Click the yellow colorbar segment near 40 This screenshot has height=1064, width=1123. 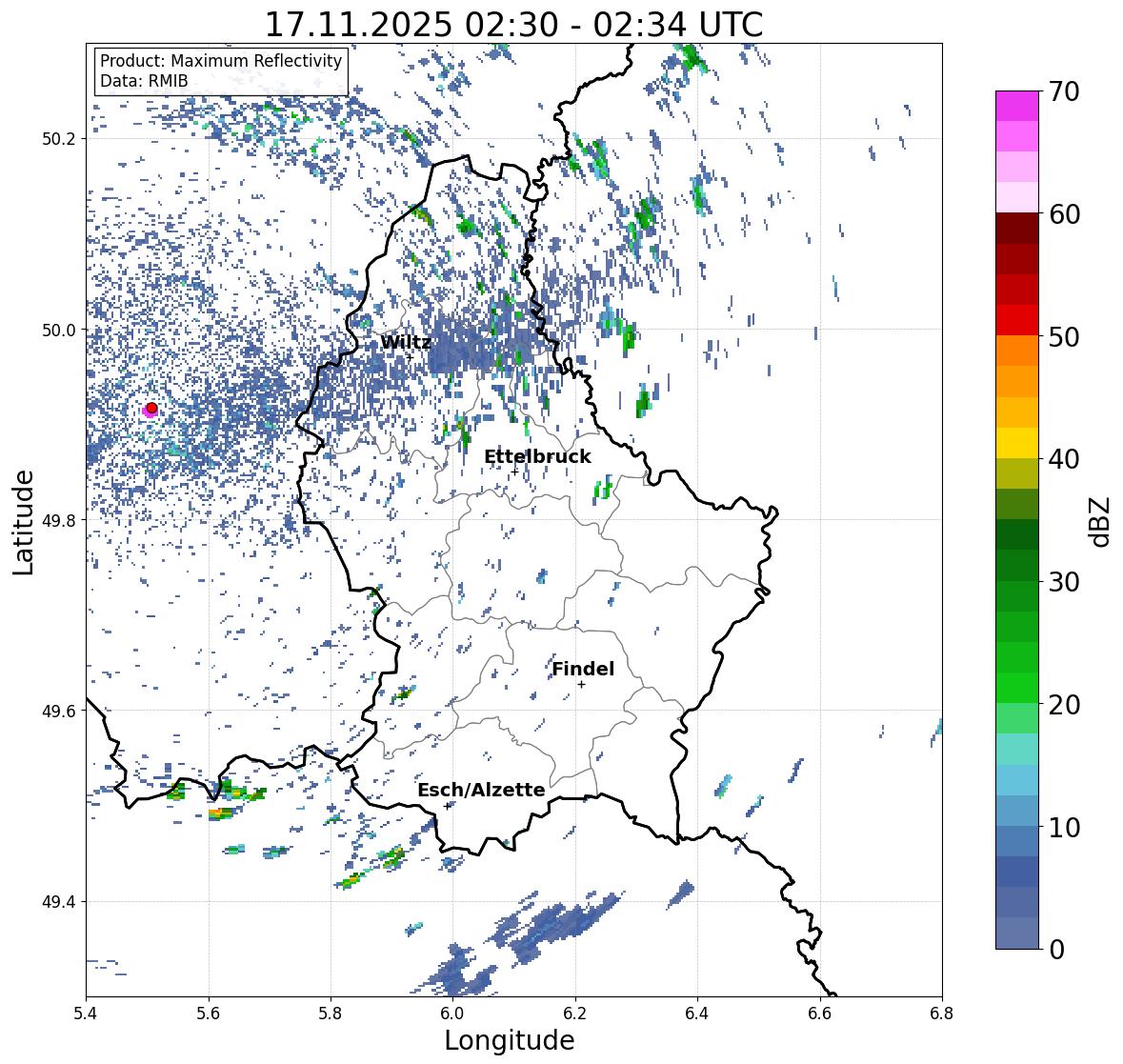tap(1017, 443)
